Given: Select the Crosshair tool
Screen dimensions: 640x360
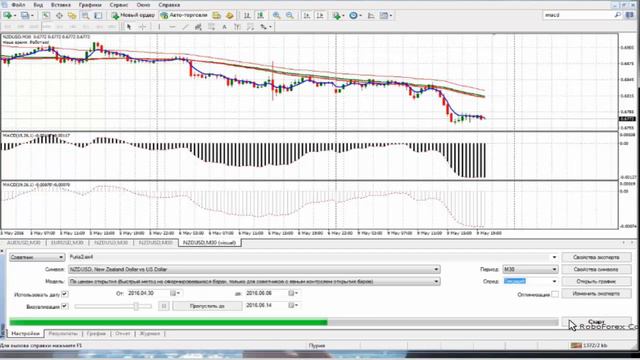Looking at the screenshot, I should tap(142, 27).
